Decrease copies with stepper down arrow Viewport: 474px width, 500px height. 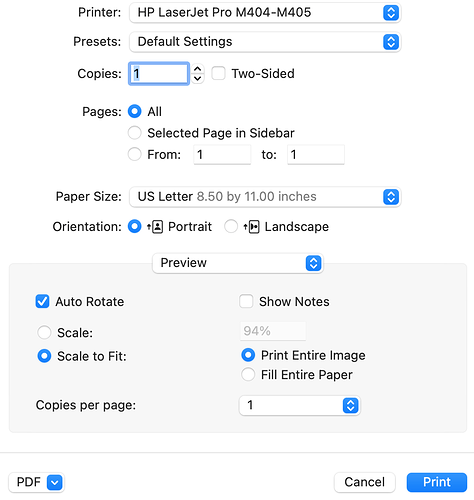[x=198, y=79]
